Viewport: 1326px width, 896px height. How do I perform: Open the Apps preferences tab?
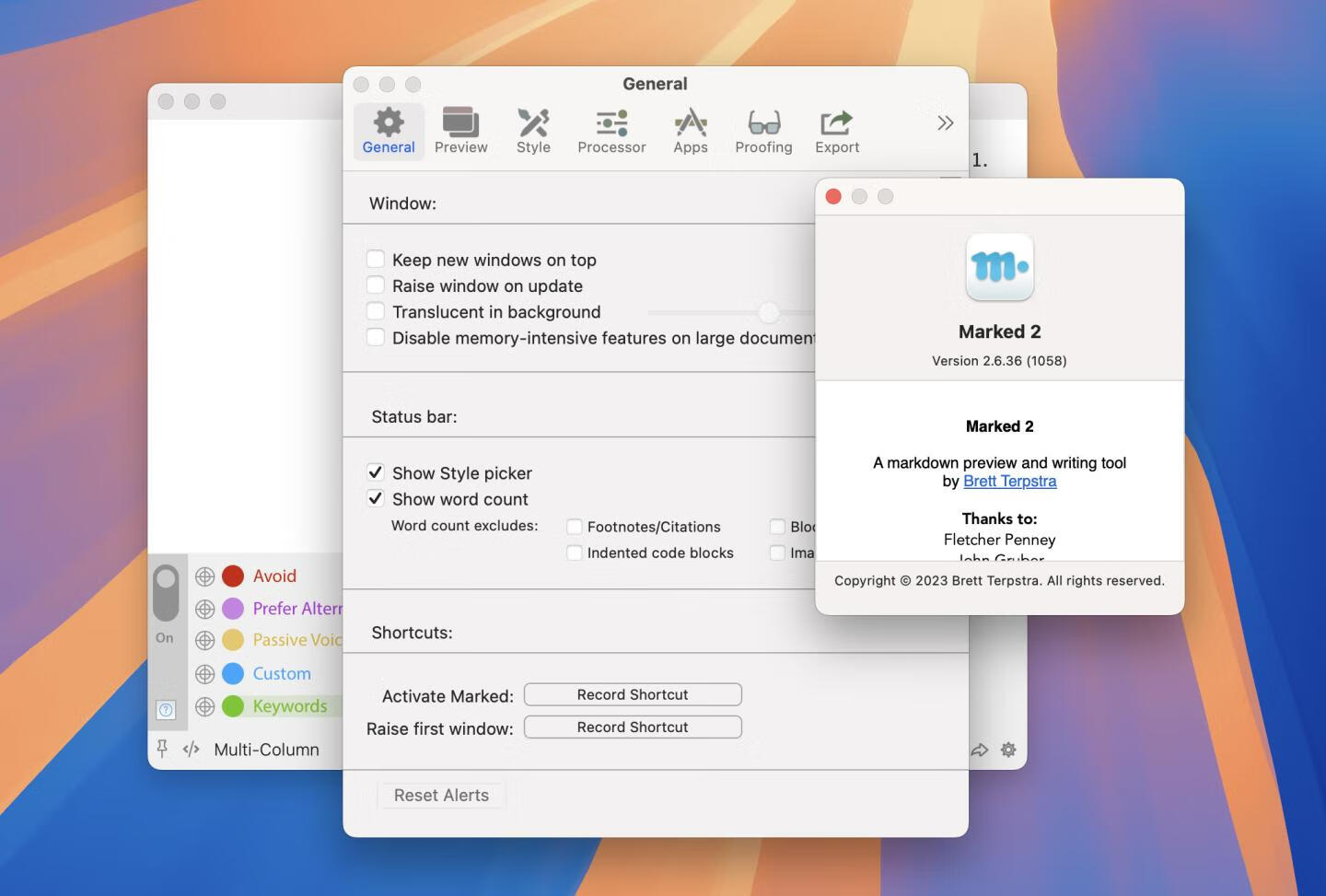[691, 131]
